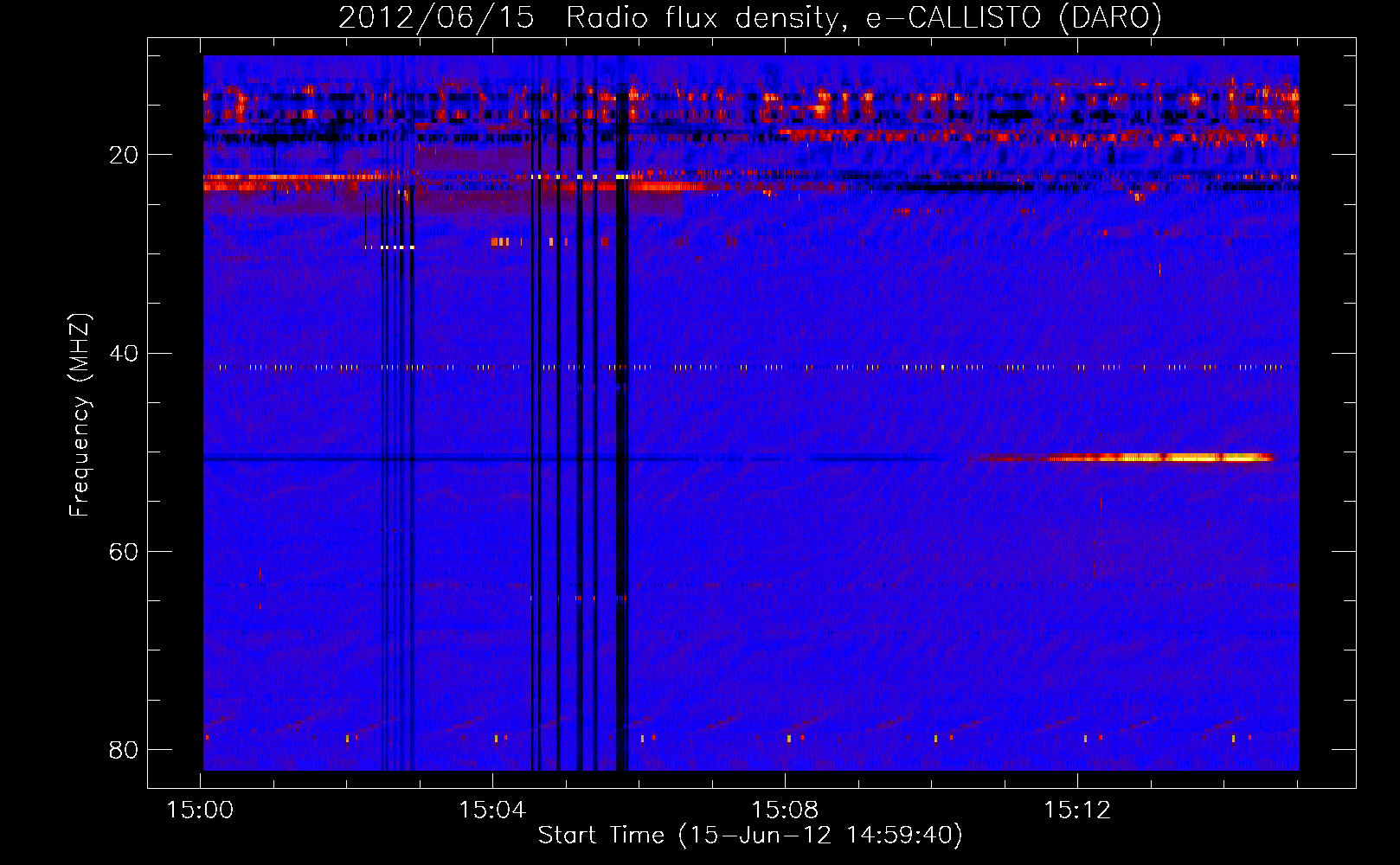The height and width of the screenshot is (865, 1400).
Task: Click the '40' frequency tick label
Action: (x=124, y=353)
